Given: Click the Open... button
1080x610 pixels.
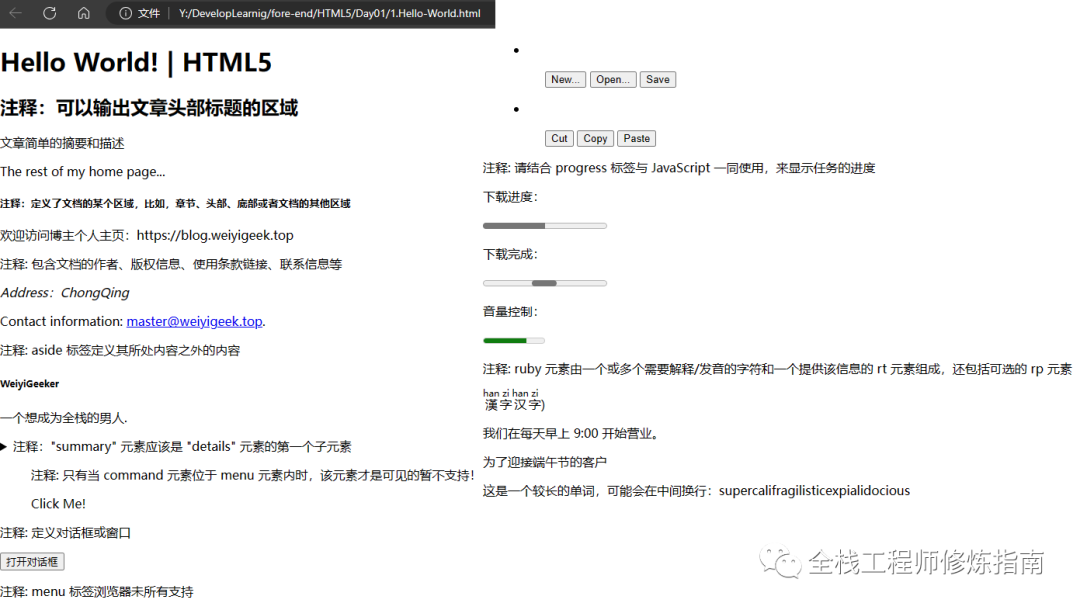Looking at the screenshot, I should (x=613, y=80).
